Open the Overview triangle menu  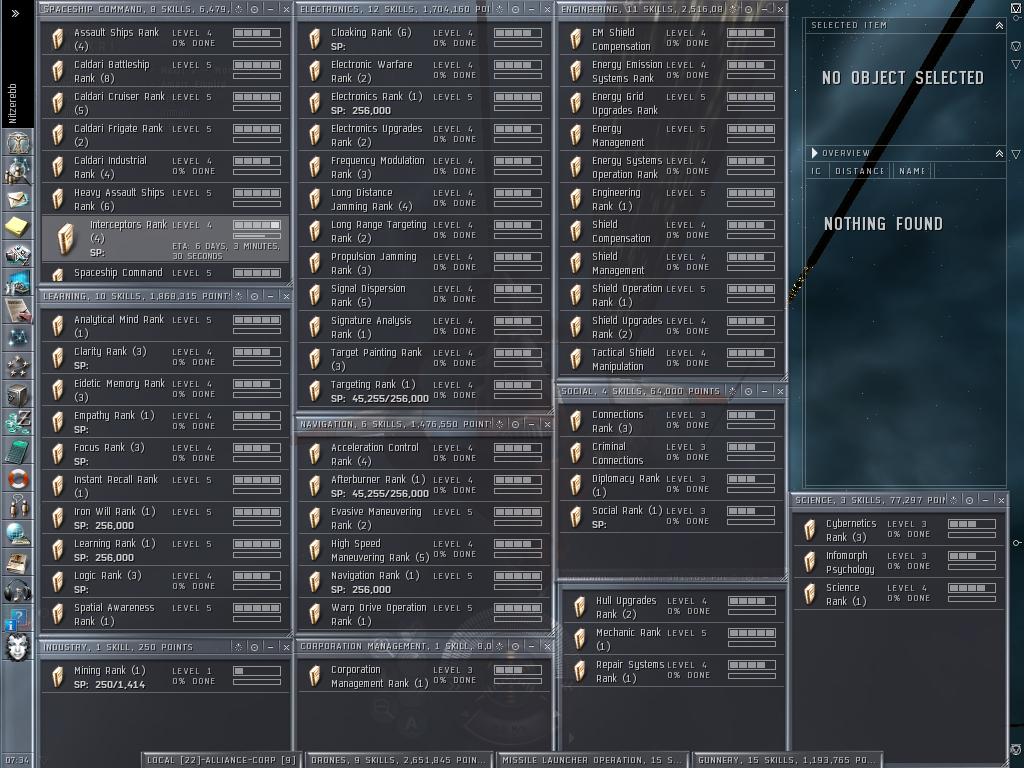(814, 153)
